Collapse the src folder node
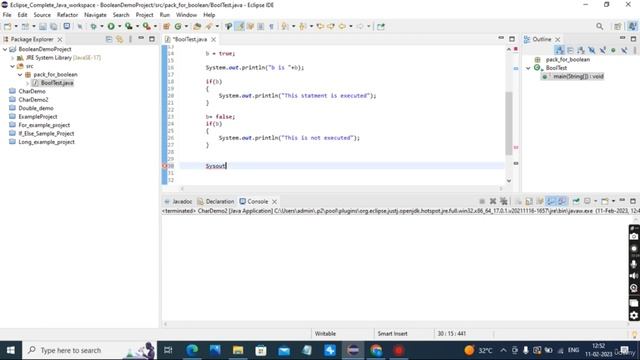Screen dimensions: 640x360 tap(13, 66)
